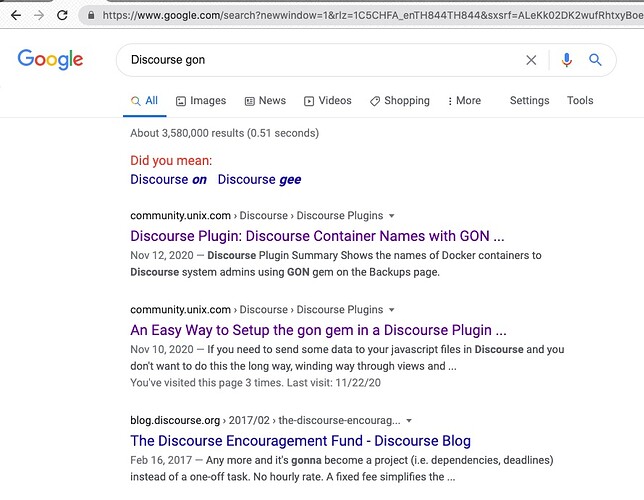Click the About 3,580,000 results text
Screen dimensions: 644x500
click(x=224, y=133)
